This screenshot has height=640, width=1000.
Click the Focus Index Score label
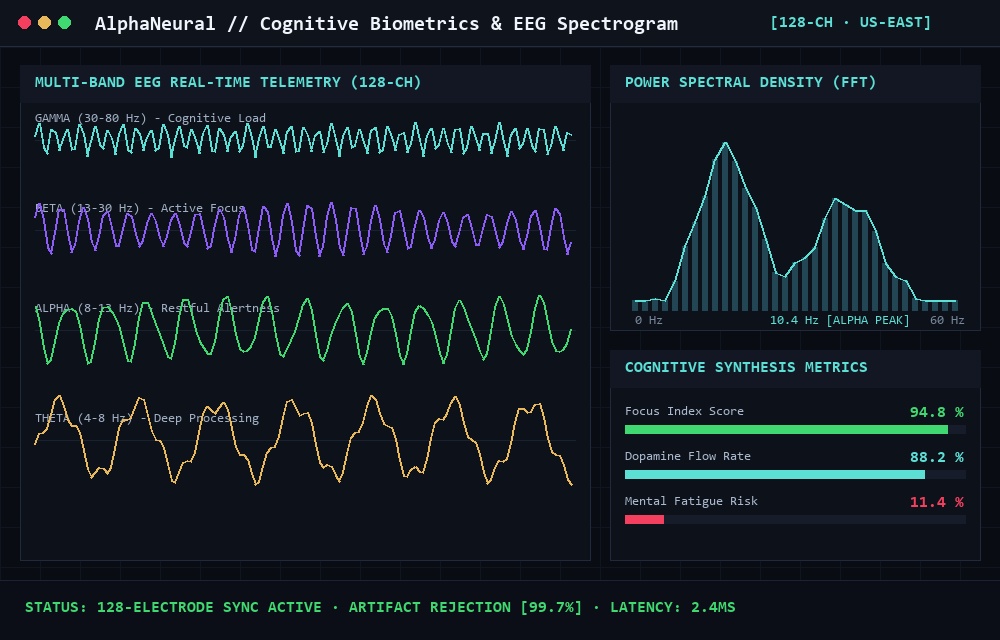tap(684, 411)
